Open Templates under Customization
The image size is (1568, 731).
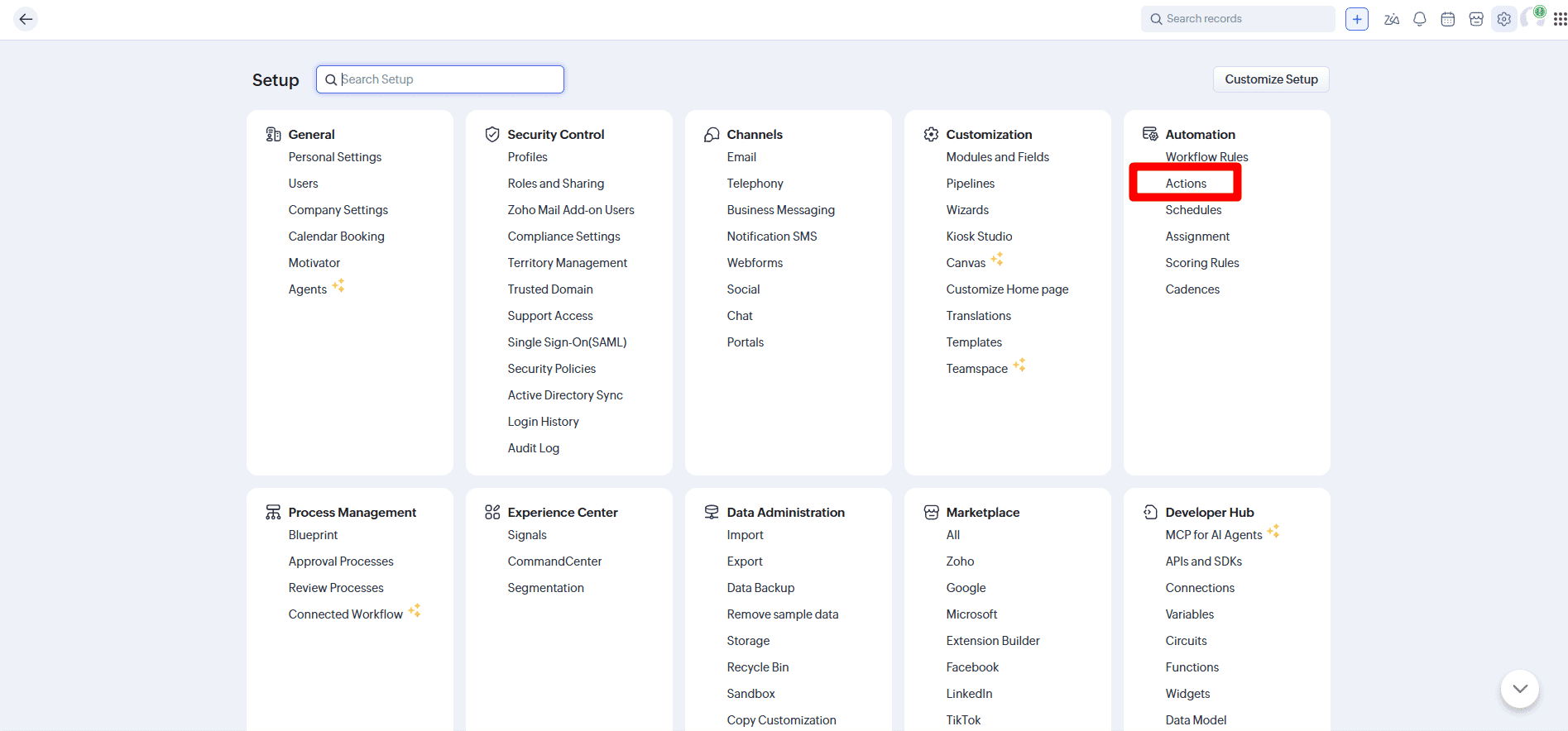[x=974, y=342]
